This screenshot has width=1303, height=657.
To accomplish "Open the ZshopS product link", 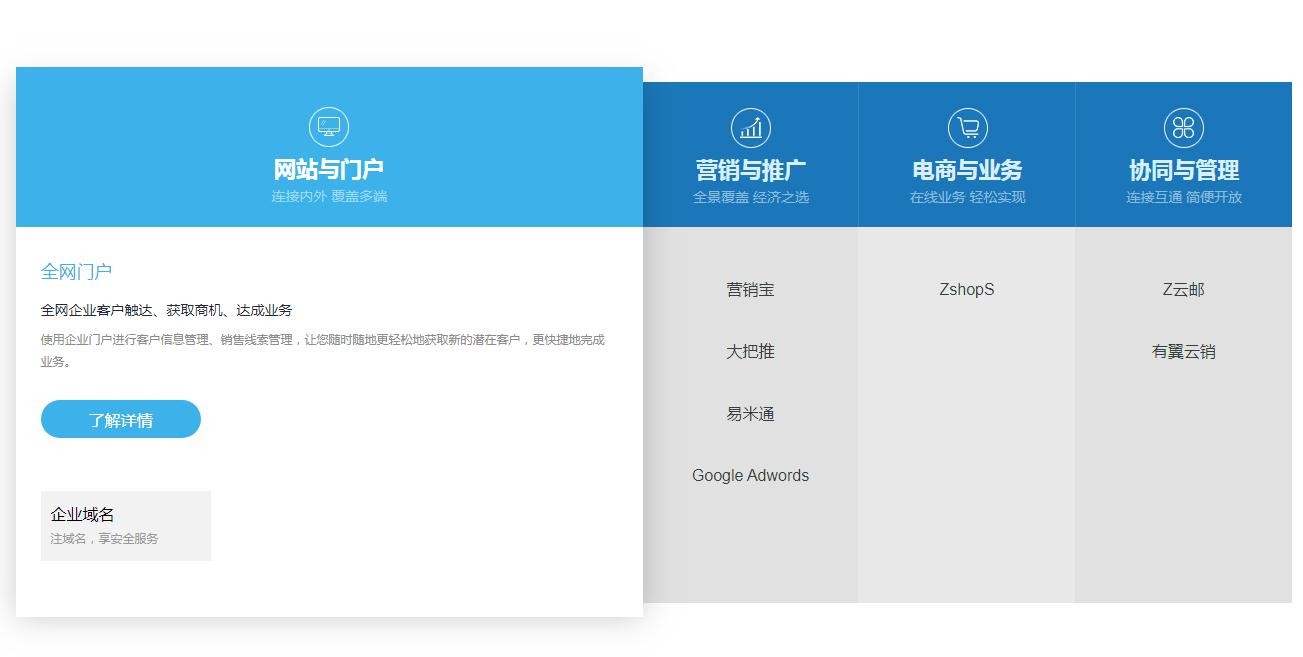I will (967, 290).
